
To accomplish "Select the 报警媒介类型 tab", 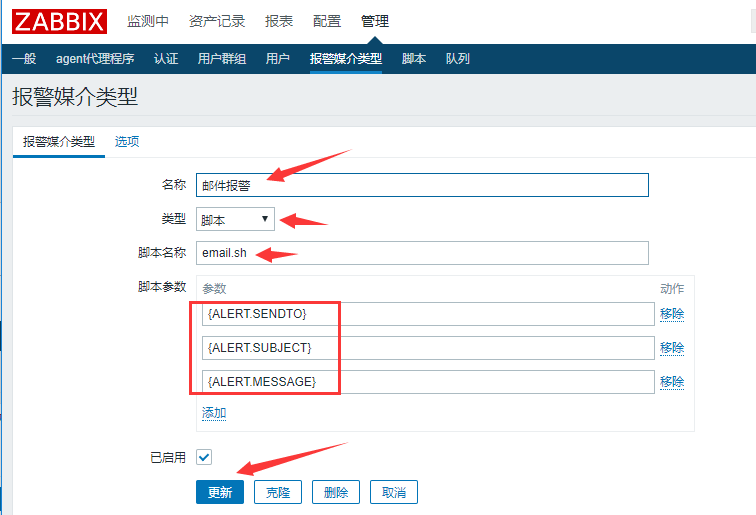I will (x=59, y=142).
